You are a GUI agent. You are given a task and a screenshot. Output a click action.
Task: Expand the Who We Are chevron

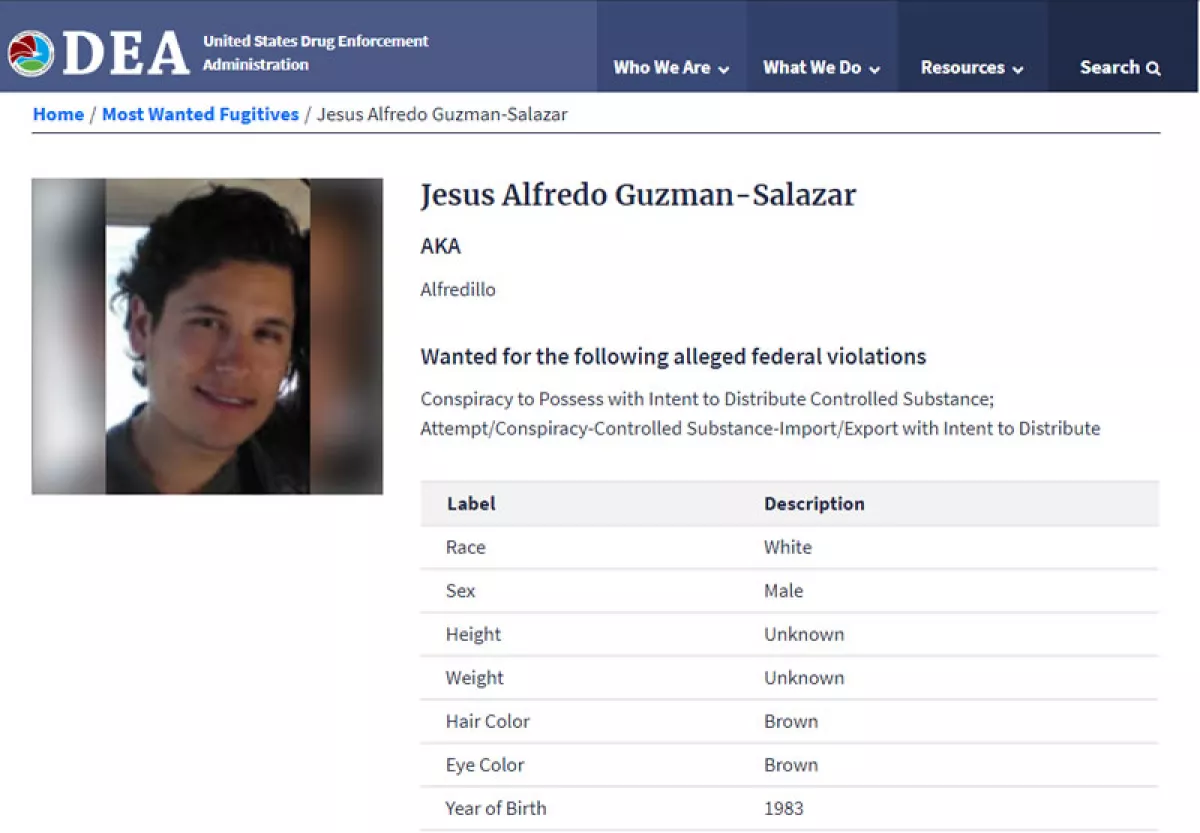coord(723,70)
